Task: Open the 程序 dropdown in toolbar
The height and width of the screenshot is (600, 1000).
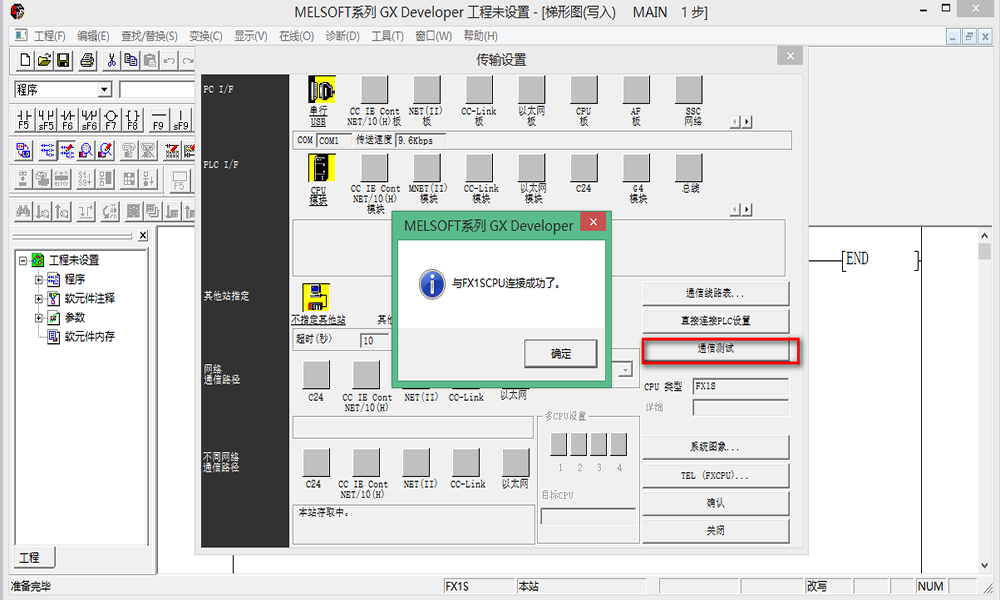Action: tap(105, 90)
